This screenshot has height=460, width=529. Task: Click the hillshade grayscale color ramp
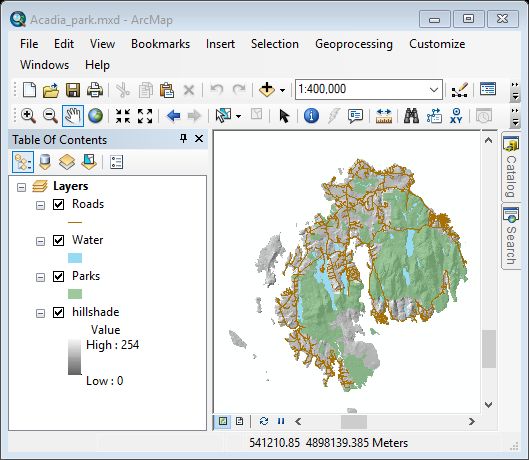tap(75, 357)
